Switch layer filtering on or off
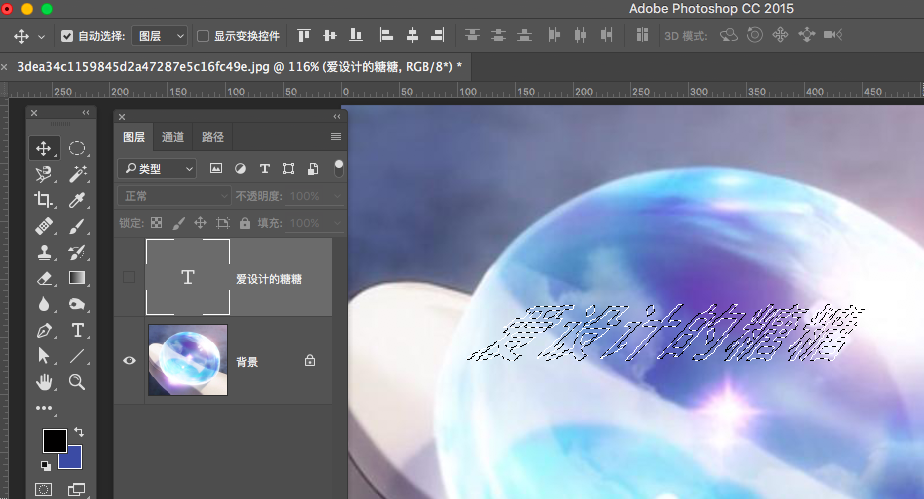924x499 pixels. (x=338, y=168)
